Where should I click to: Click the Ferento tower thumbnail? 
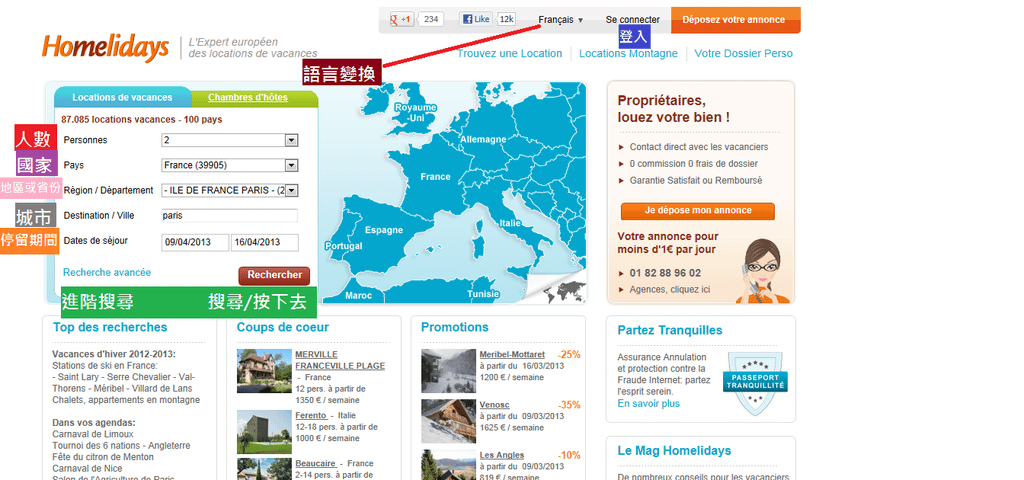(x=264, y=432)
